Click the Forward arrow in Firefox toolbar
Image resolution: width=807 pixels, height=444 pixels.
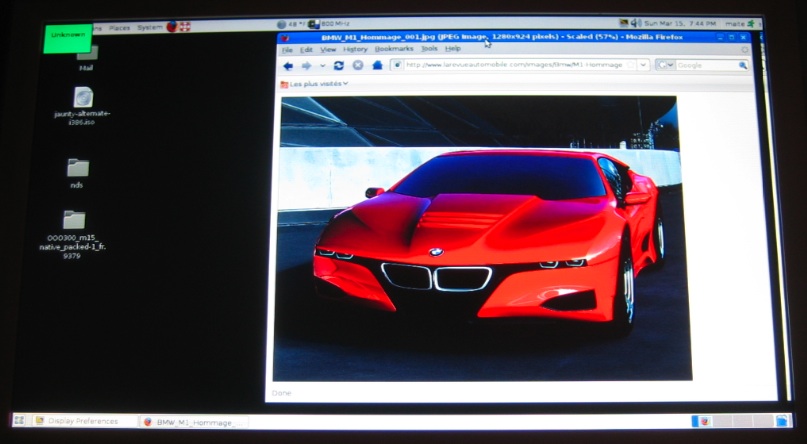(307, 66)
